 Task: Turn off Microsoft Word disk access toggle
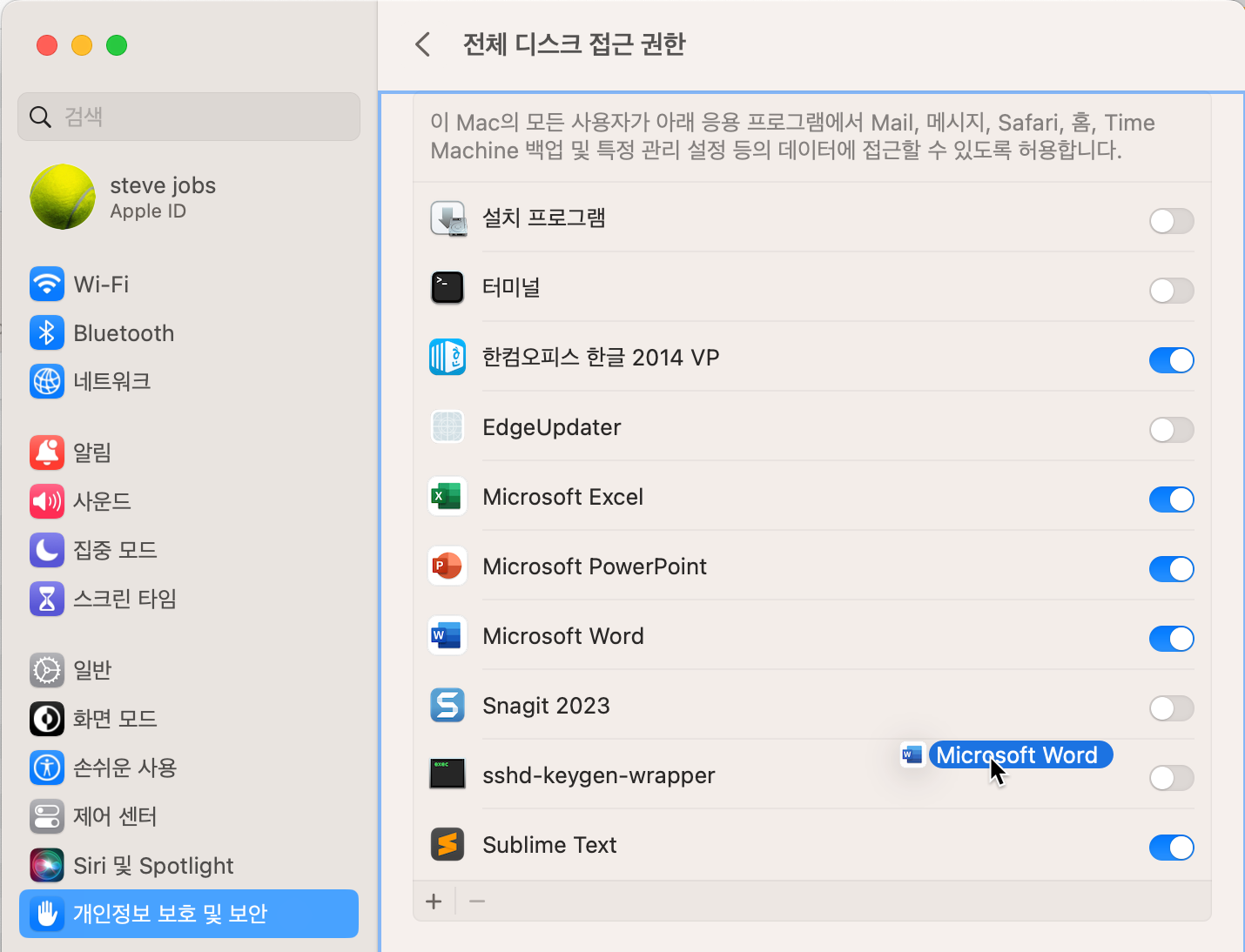tap(1171, 639)
